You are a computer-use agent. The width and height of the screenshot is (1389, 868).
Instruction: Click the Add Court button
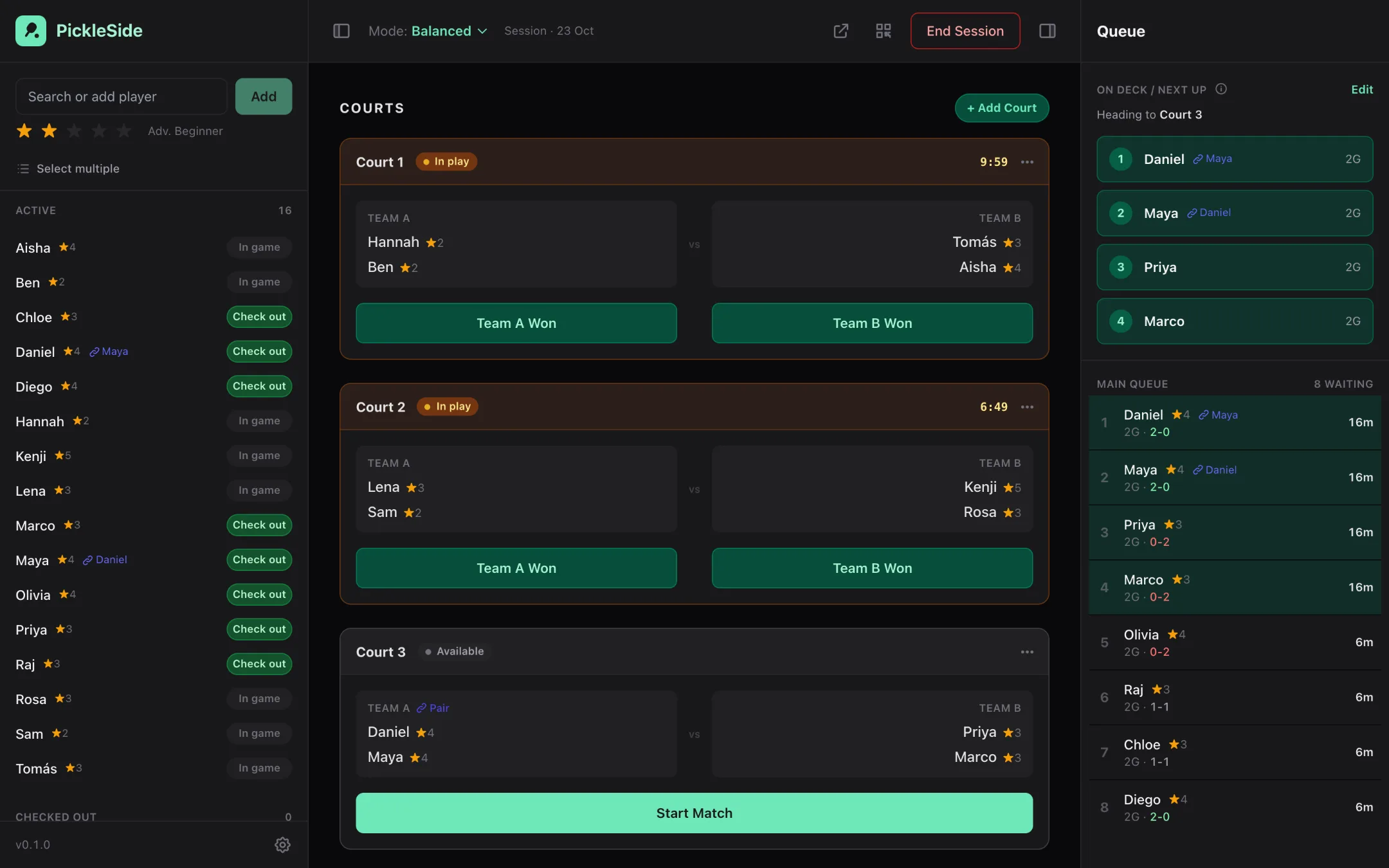point(1001,108)
